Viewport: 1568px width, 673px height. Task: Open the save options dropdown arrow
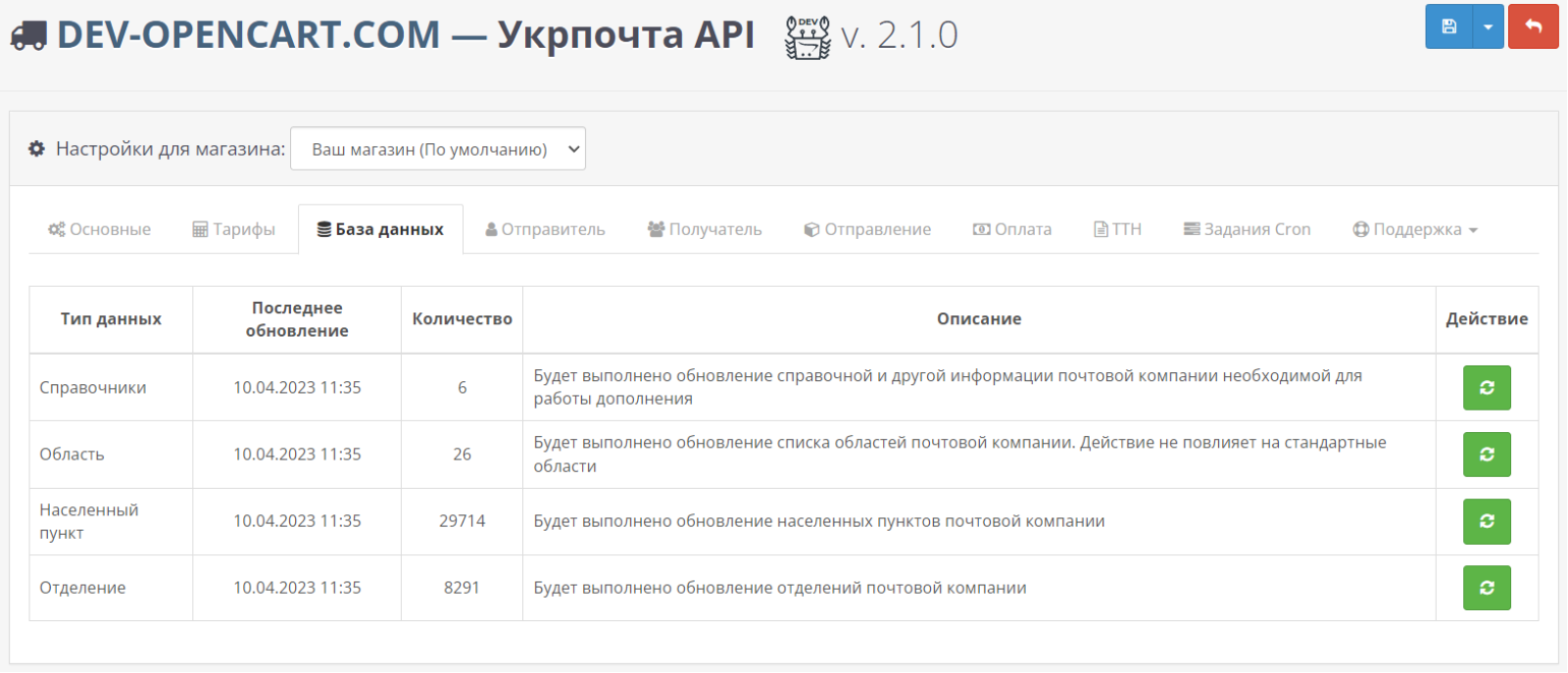(x=1488, y=26)
